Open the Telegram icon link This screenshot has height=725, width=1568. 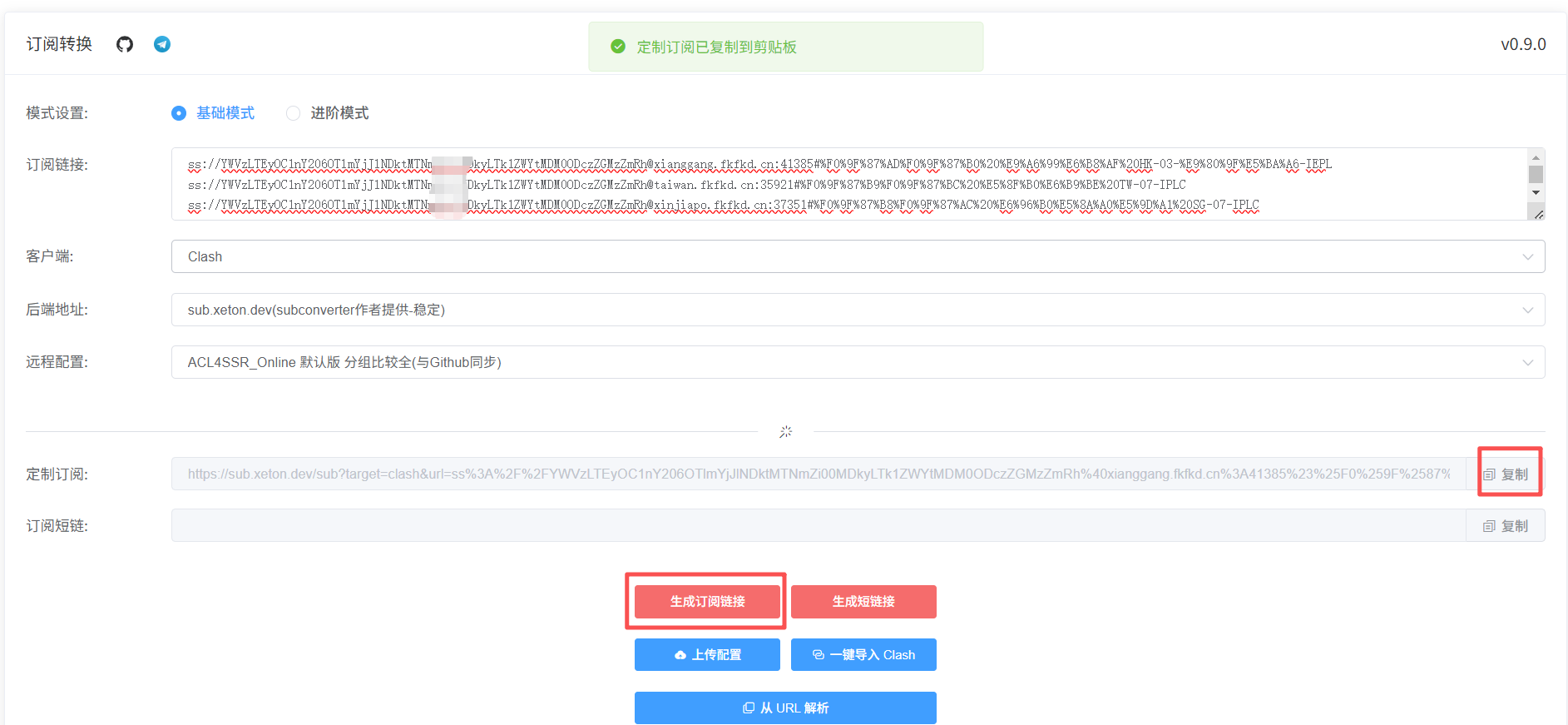point(162,44)
